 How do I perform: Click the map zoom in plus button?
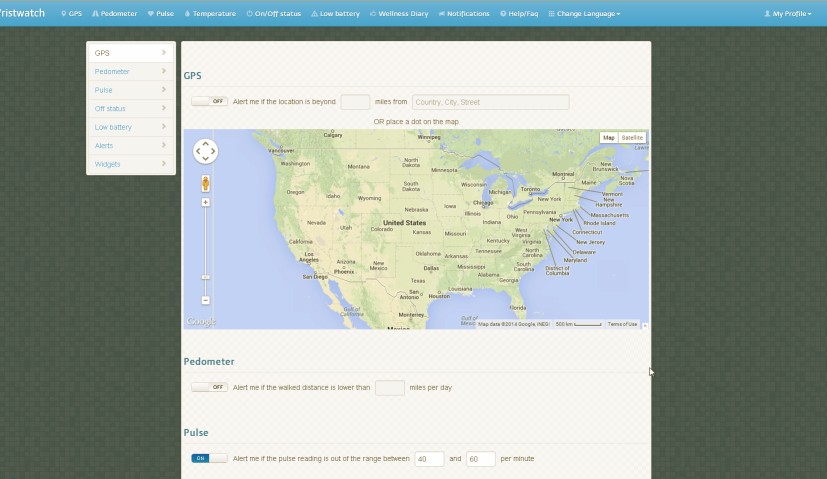tap(206, 203)
